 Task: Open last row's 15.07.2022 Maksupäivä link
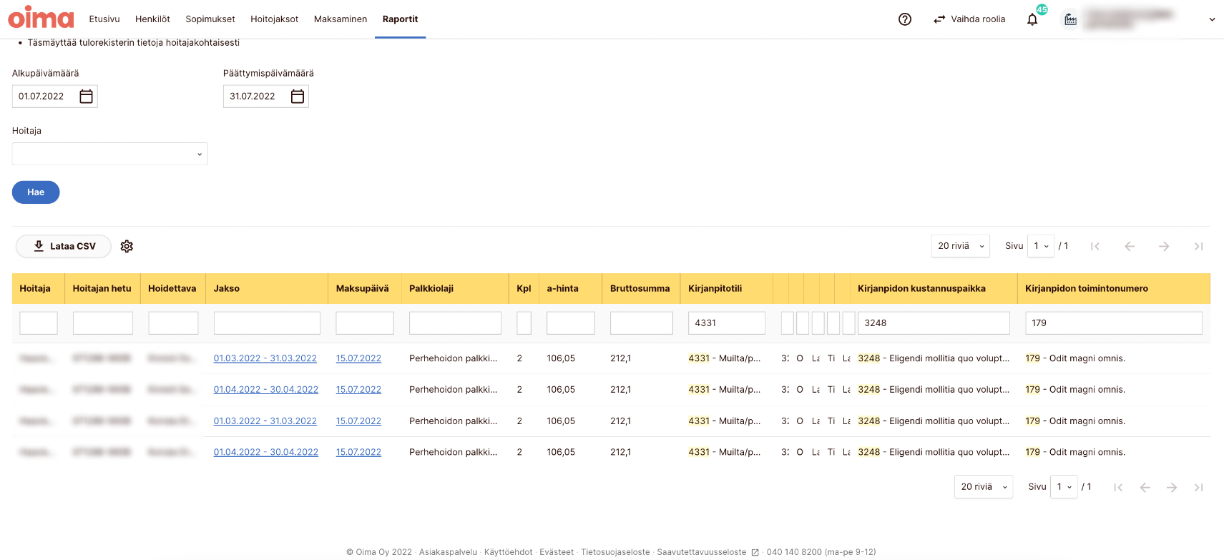coord(358,452)
